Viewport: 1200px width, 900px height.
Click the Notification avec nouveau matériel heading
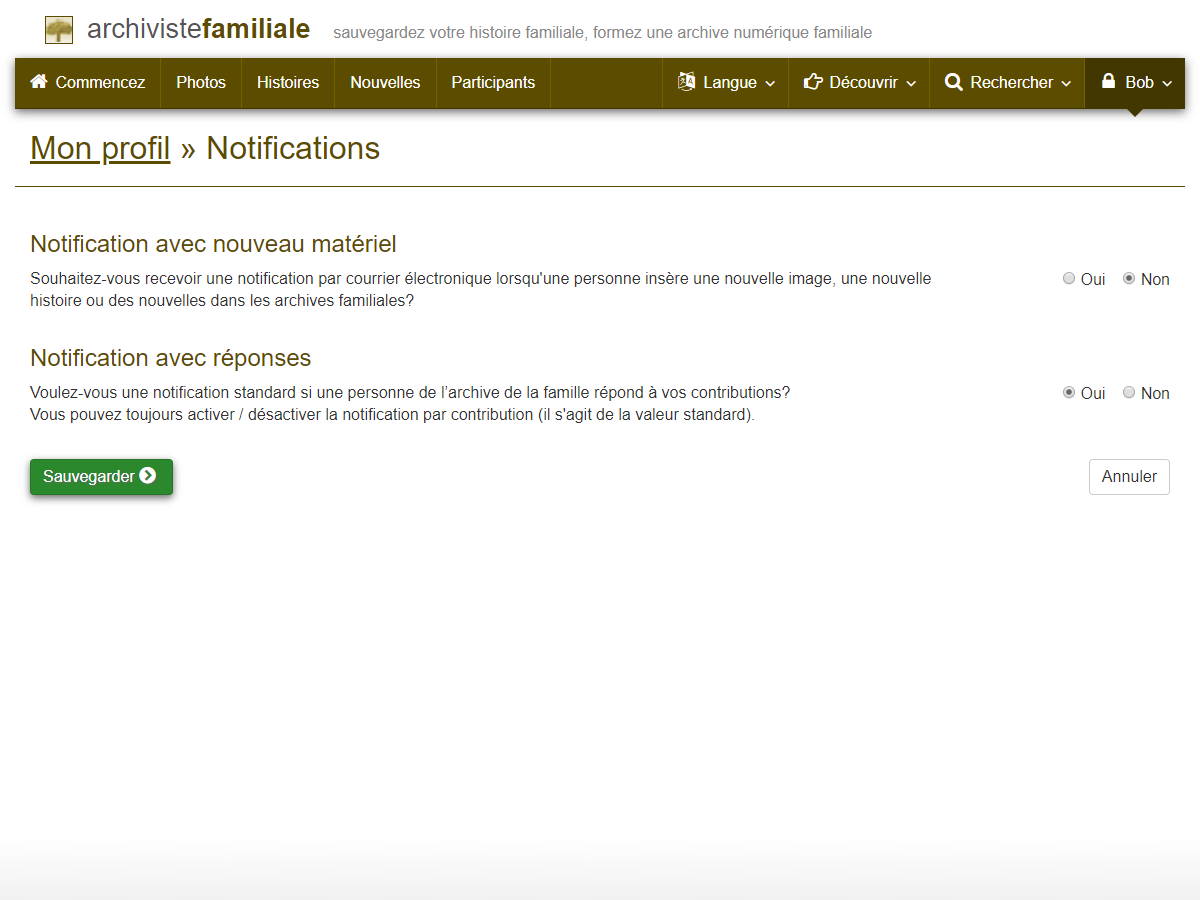pos(213,244)
